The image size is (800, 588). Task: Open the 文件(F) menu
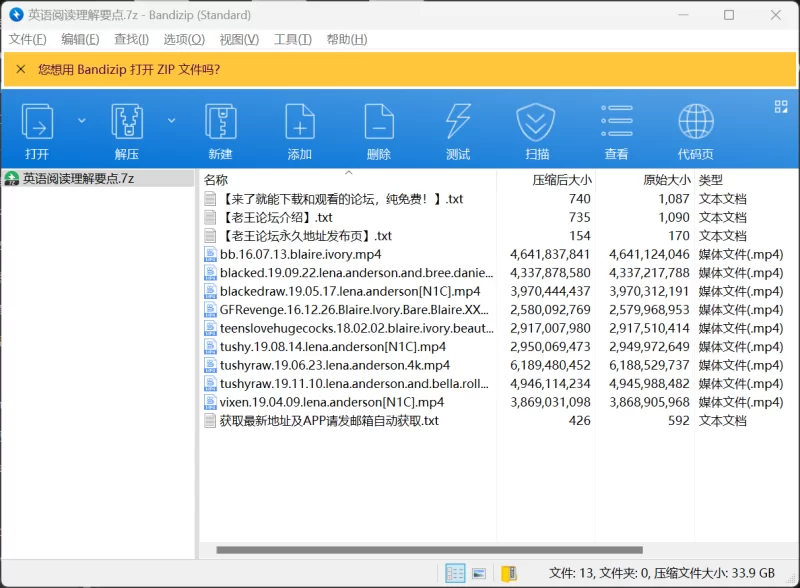pyautogui.click(x=27, y=39)
